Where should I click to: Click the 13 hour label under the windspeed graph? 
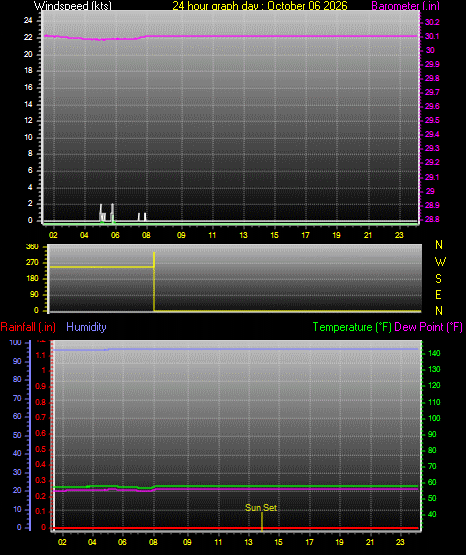(243, 235)
